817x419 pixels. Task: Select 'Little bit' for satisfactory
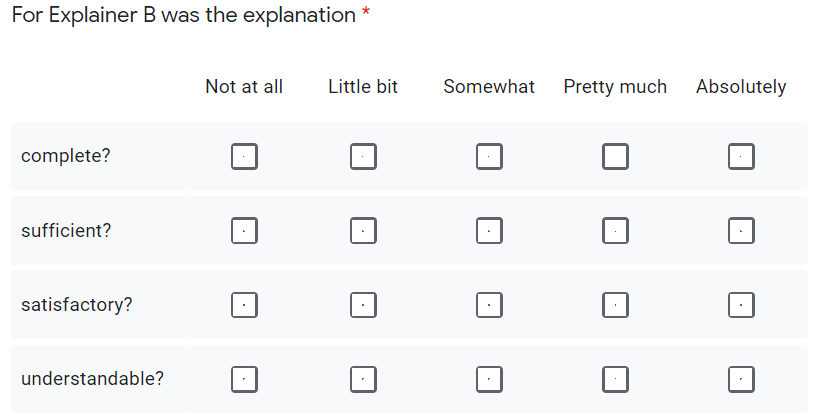click(x=363, y=304)
